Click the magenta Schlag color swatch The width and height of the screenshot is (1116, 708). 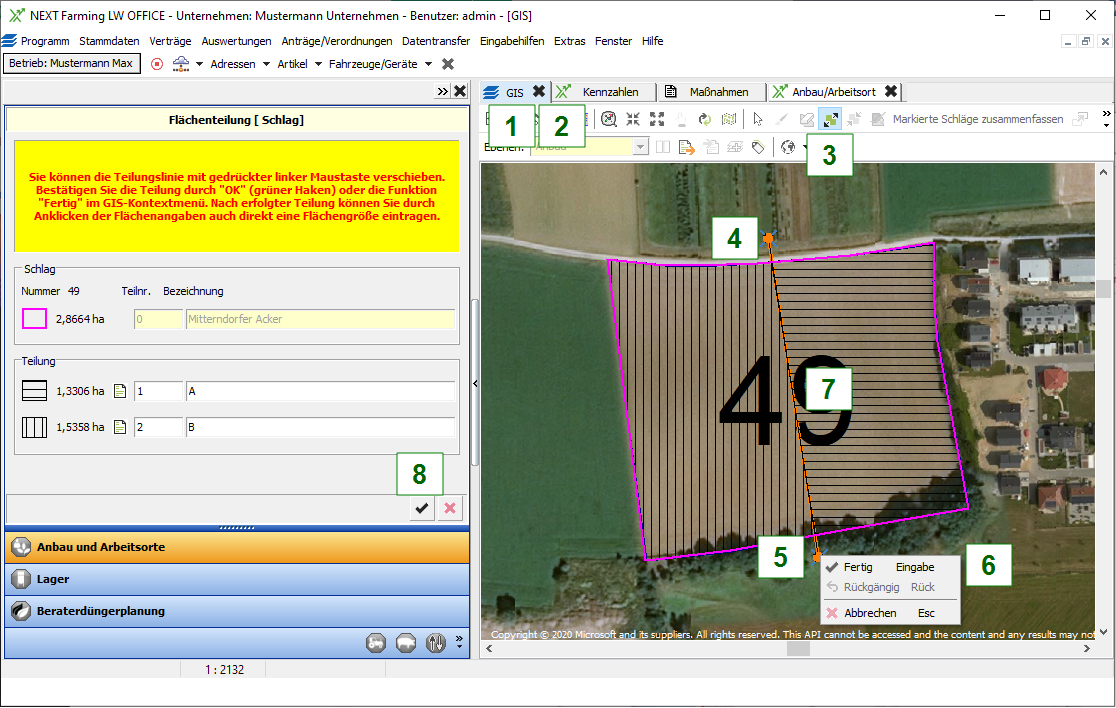click(x=35, y=320)
